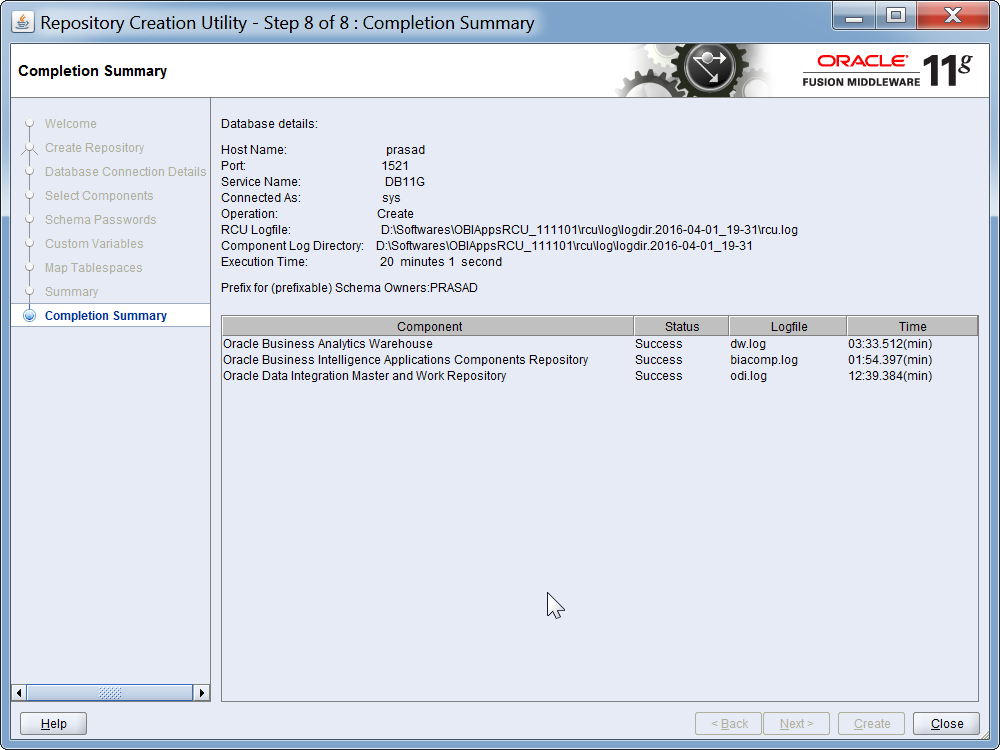Click the disabled Next button
The height and width of the screenshot is (750, 1000).
point(797,724)
